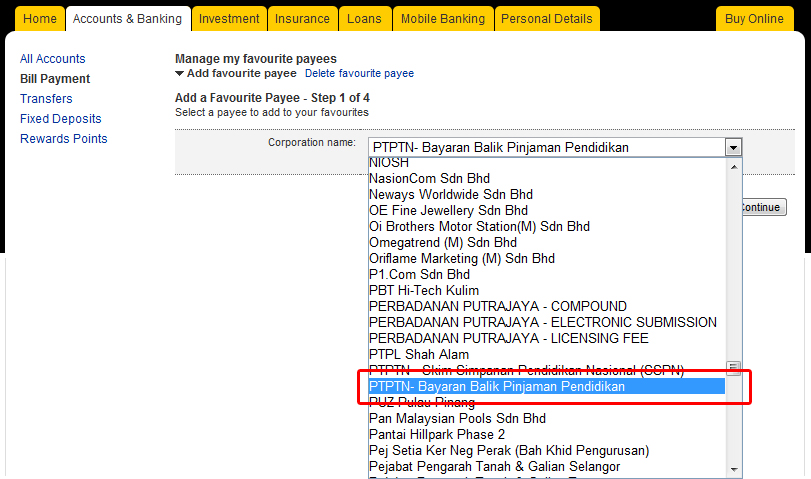811x479 pixels.
Task: Go to the Insurance tab
Action: tap(303, 19)
